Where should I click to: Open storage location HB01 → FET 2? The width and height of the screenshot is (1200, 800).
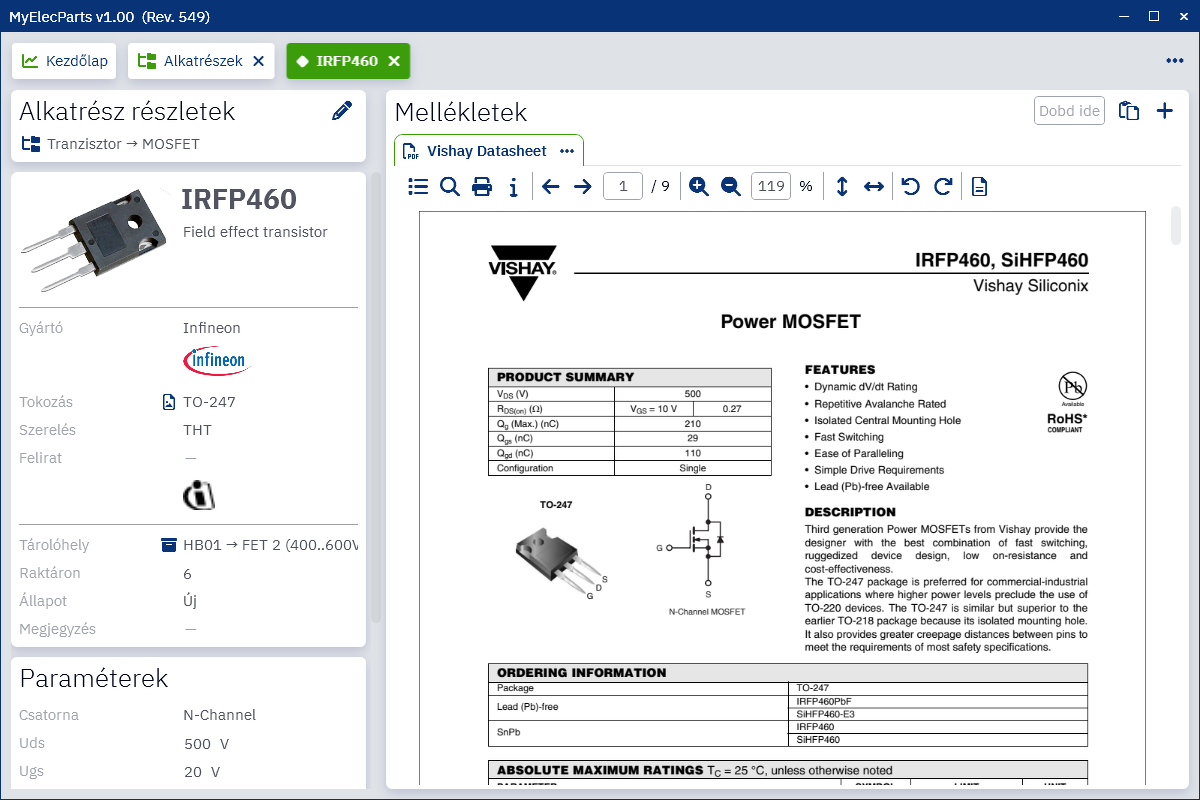[270, 545]
